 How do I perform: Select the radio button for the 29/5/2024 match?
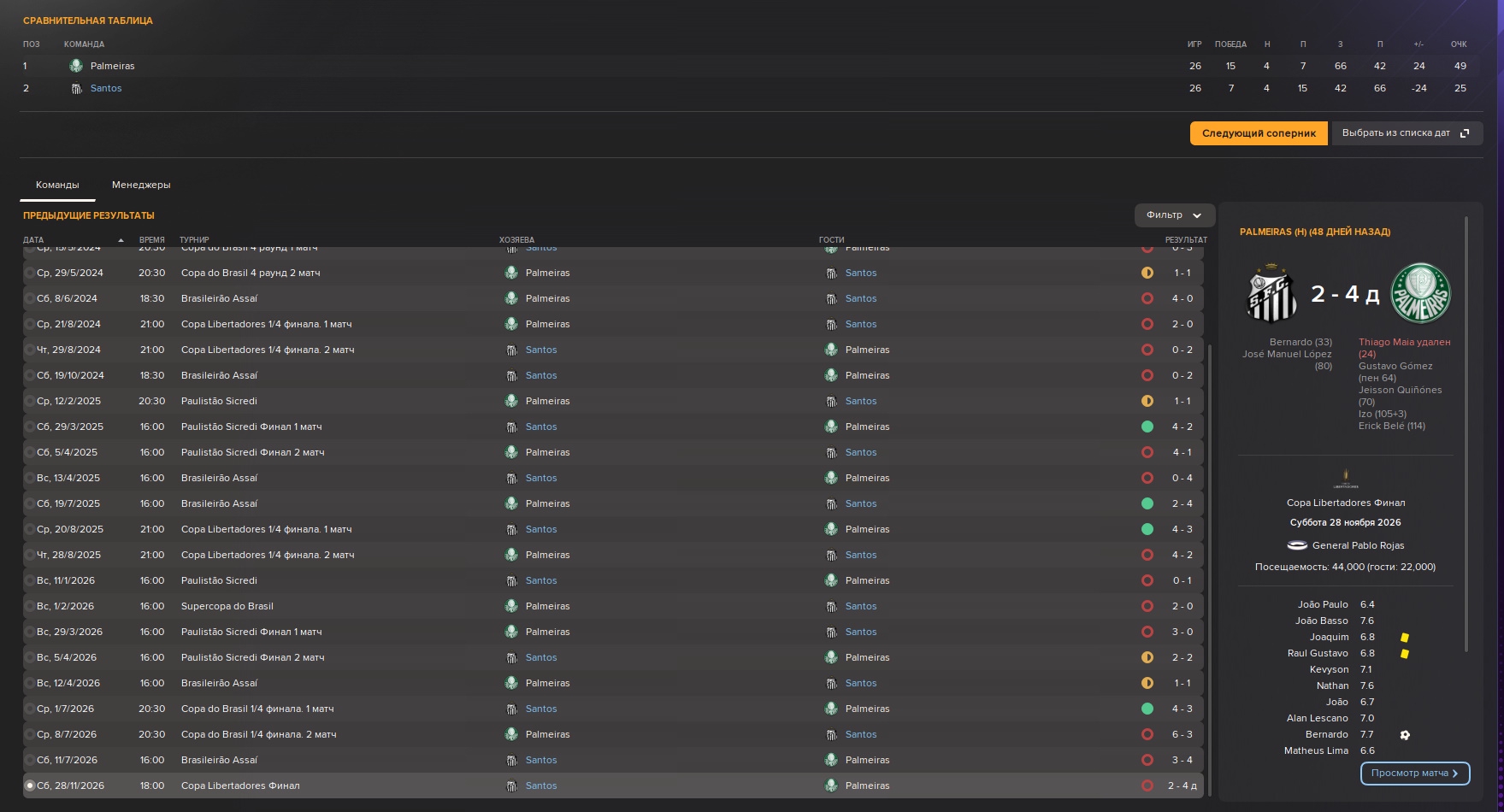point(30,273)
